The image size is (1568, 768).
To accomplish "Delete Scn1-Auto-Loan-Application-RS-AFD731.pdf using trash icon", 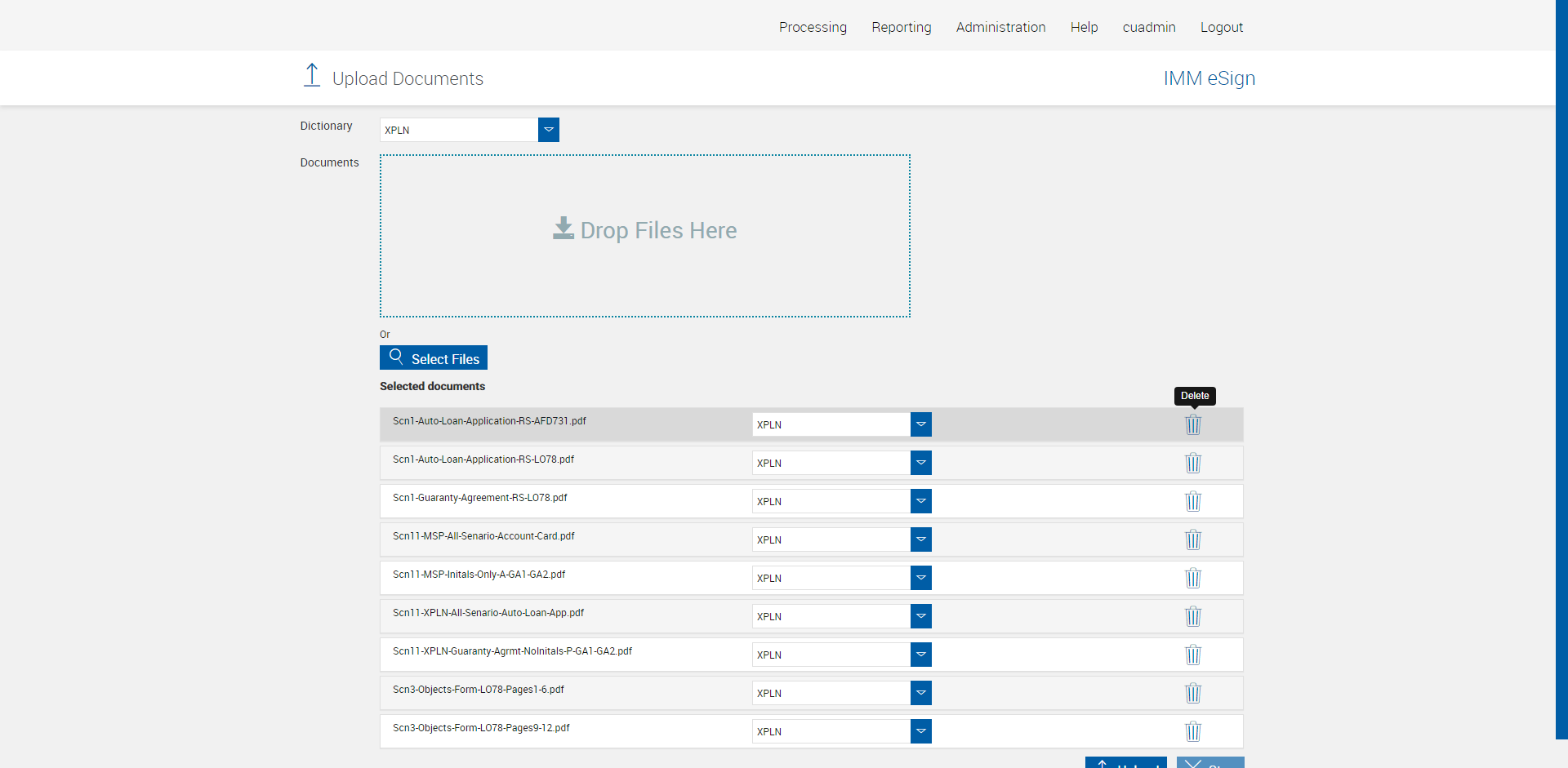I will click(1193, 424).
